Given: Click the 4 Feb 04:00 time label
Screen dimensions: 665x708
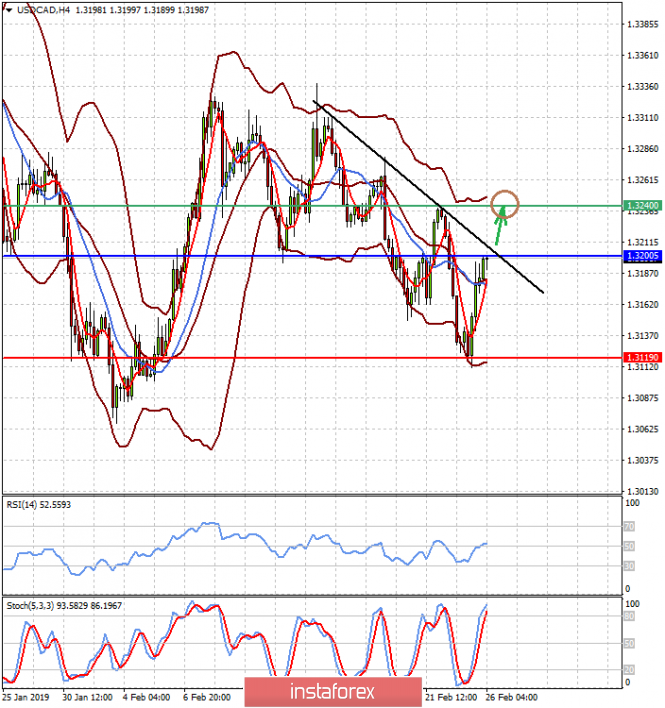Looking at the screenshot, I should pos(147,698).
